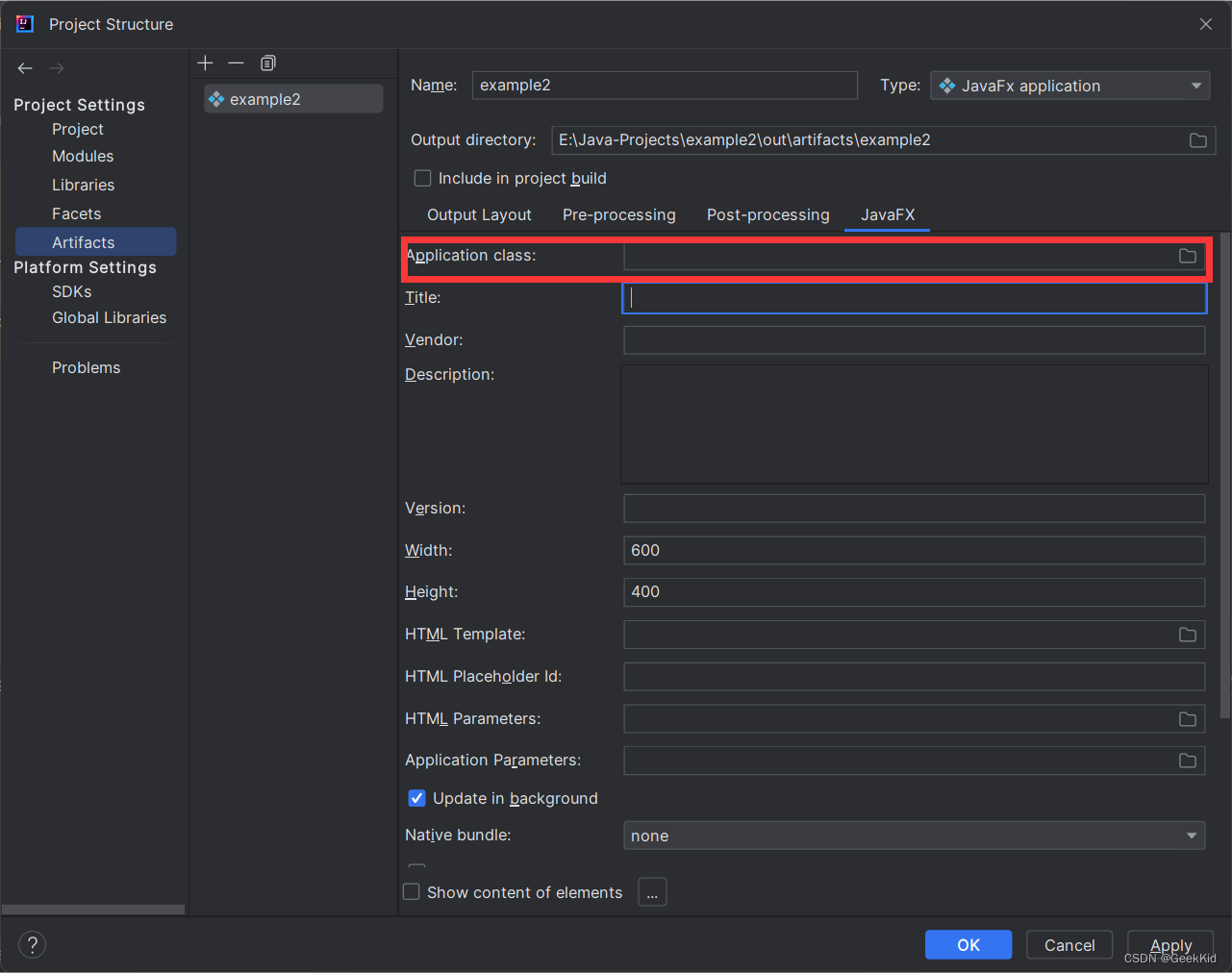This screenshot has height=973, width=1232.
Task: Open HTML Parameters browse icon
Action: coord(1188,719)
